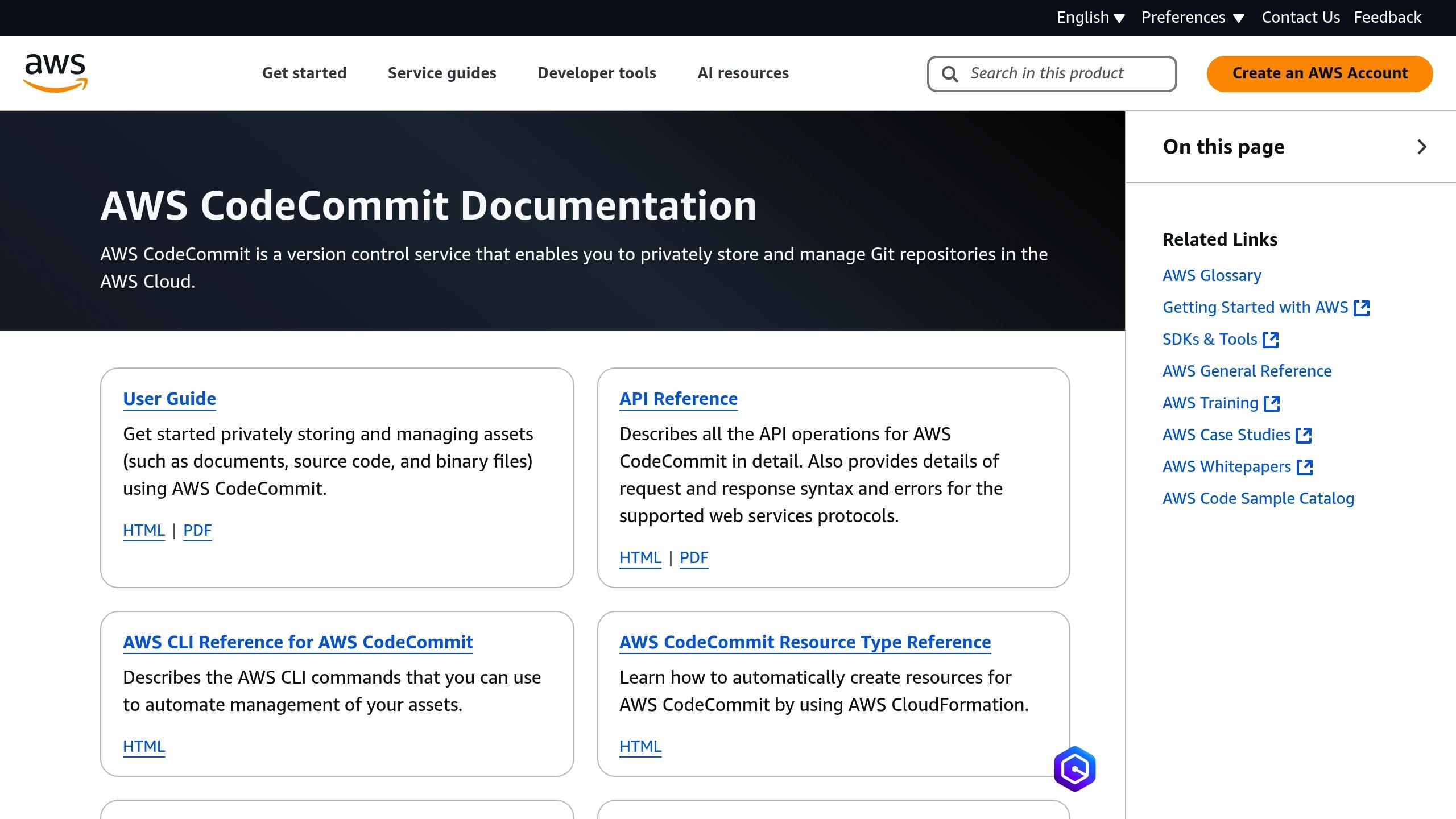Open the AI resources menu

pyautogui.click(x=743, y=73)
